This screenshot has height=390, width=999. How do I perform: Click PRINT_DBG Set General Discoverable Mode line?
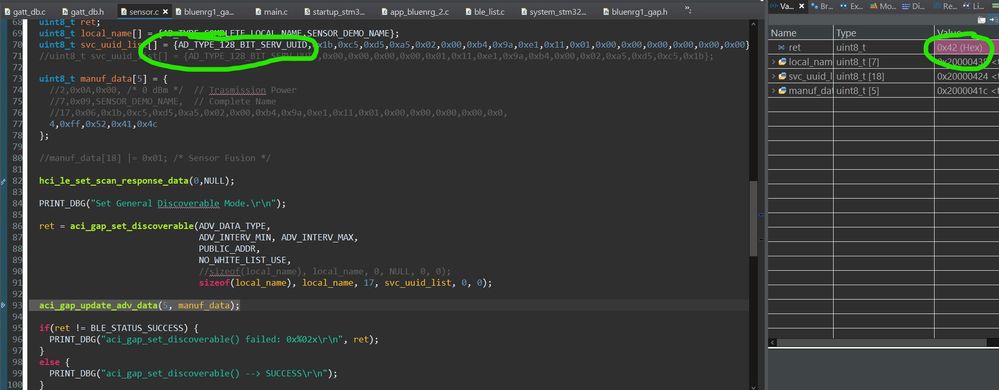(162, 203)
